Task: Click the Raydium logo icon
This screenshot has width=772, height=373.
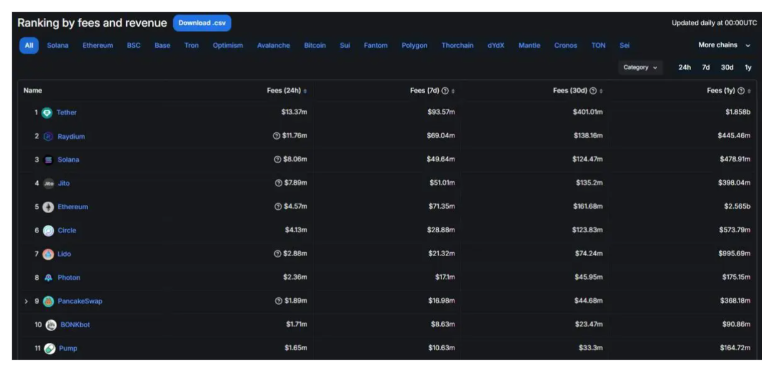Action: [x=48, y=136]
